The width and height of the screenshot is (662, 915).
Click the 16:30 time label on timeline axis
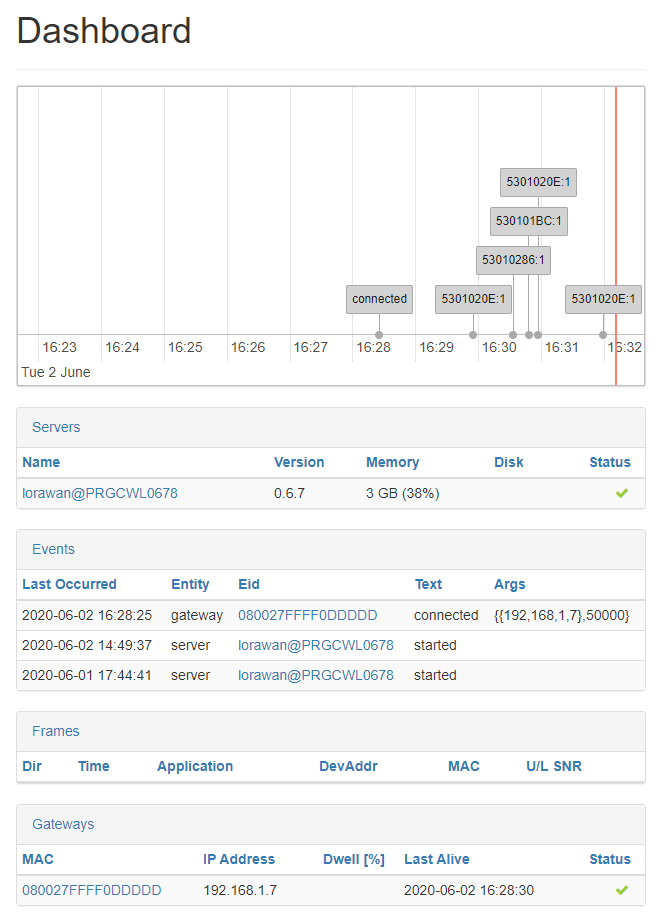click(x=499, y=348)
